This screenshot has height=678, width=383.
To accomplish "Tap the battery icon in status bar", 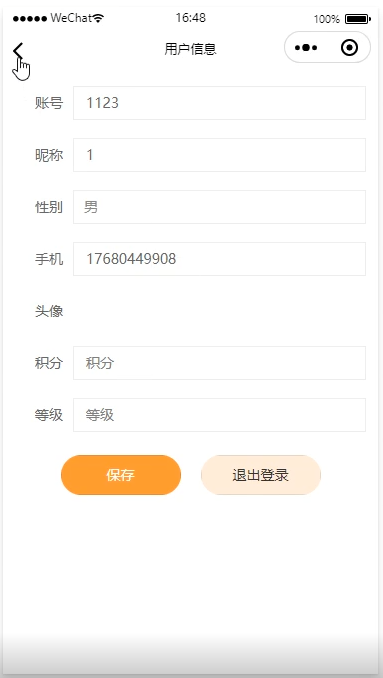I will [x=357, y=19].
